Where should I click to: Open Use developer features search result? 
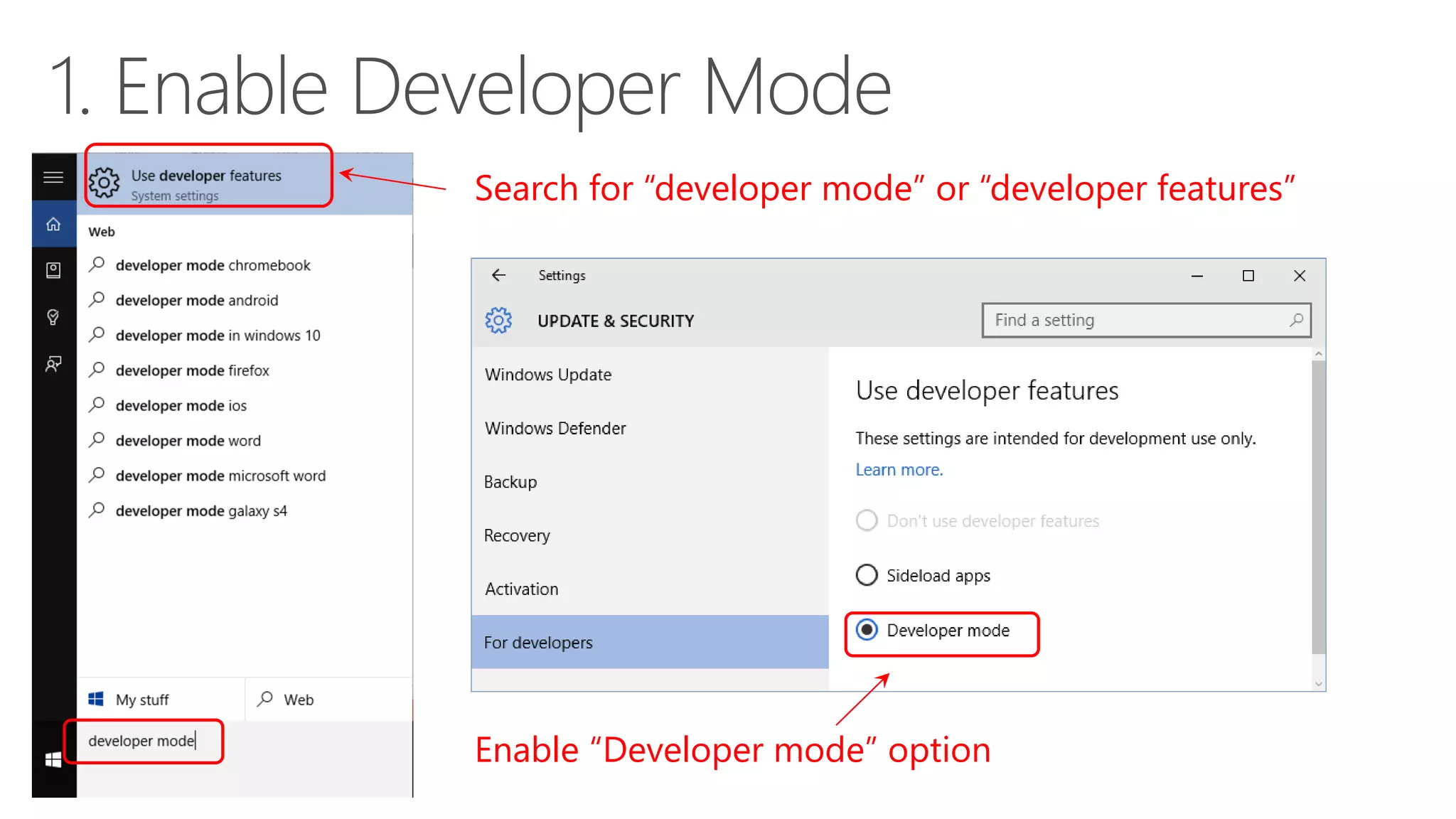tap(206, 183)
